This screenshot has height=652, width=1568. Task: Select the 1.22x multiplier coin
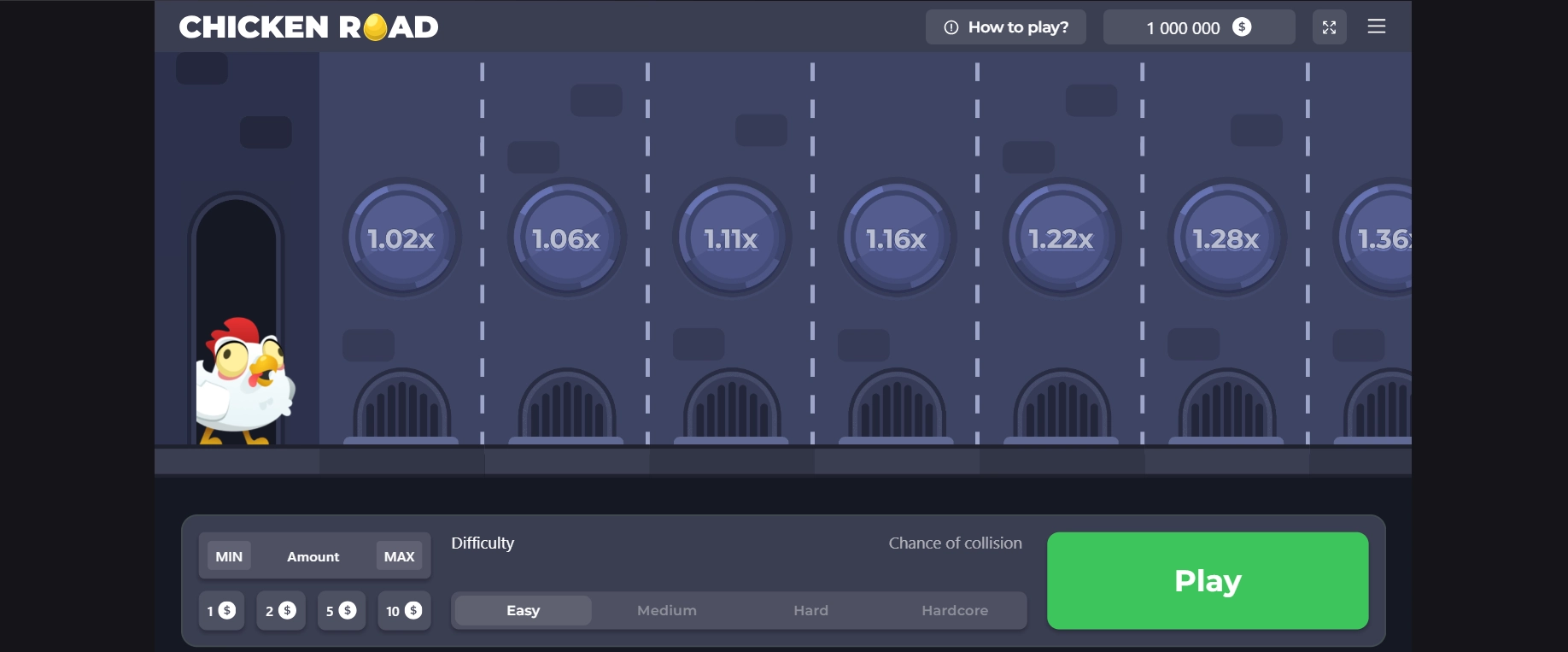tap(1061, 238)
